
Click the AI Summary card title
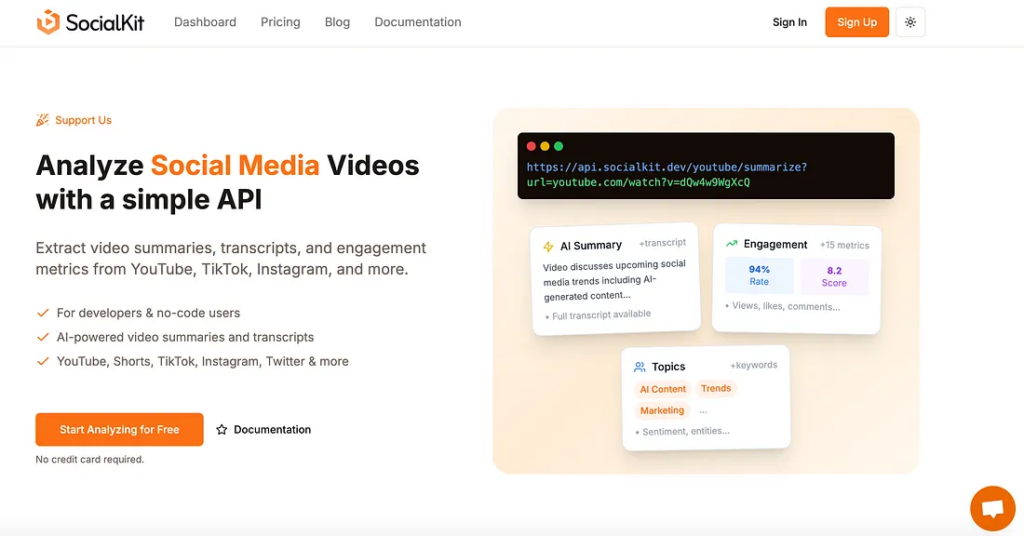(591, 245)
